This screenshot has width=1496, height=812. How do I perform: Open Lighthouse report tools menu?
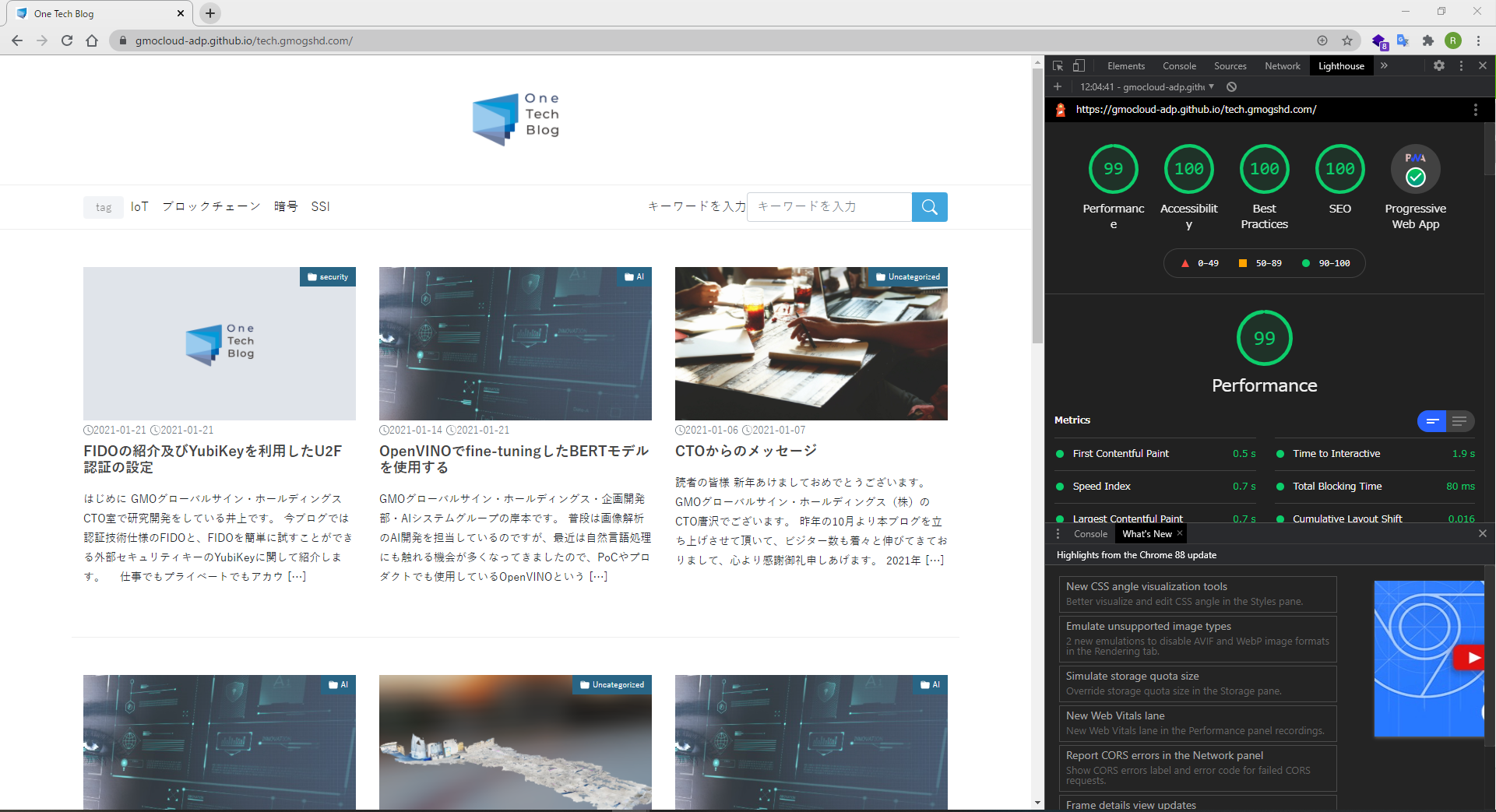pos(1475,110)
